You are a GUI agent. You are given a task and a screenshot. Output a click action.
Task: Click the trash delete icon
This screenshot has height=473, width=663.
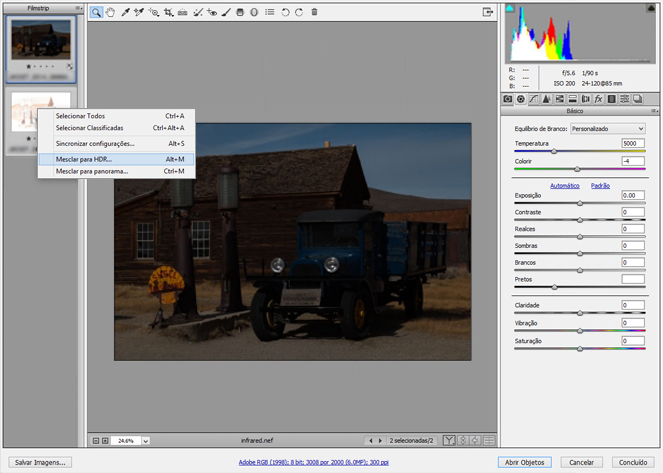click(x=314, y=13)
